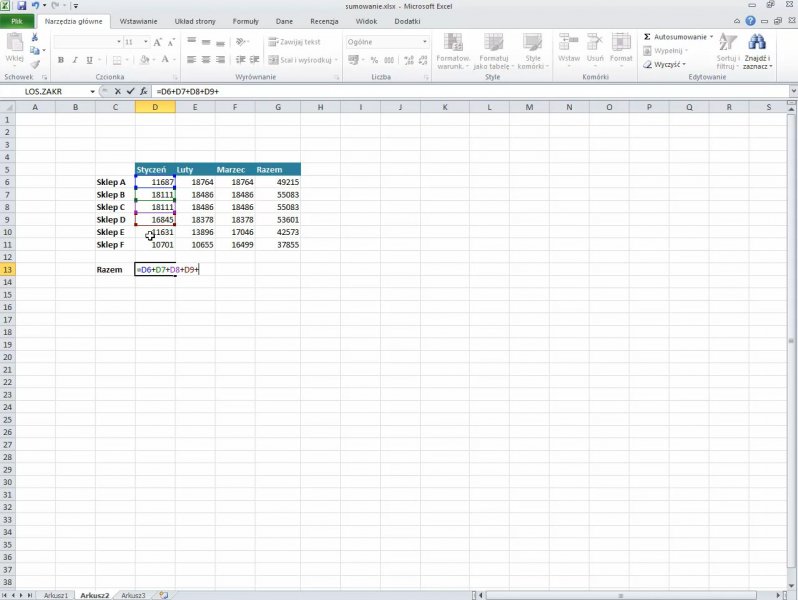The width and height of the screenshot is (798, 600).
Task: Click the Wyczyść button
Action: pos(667,64)
